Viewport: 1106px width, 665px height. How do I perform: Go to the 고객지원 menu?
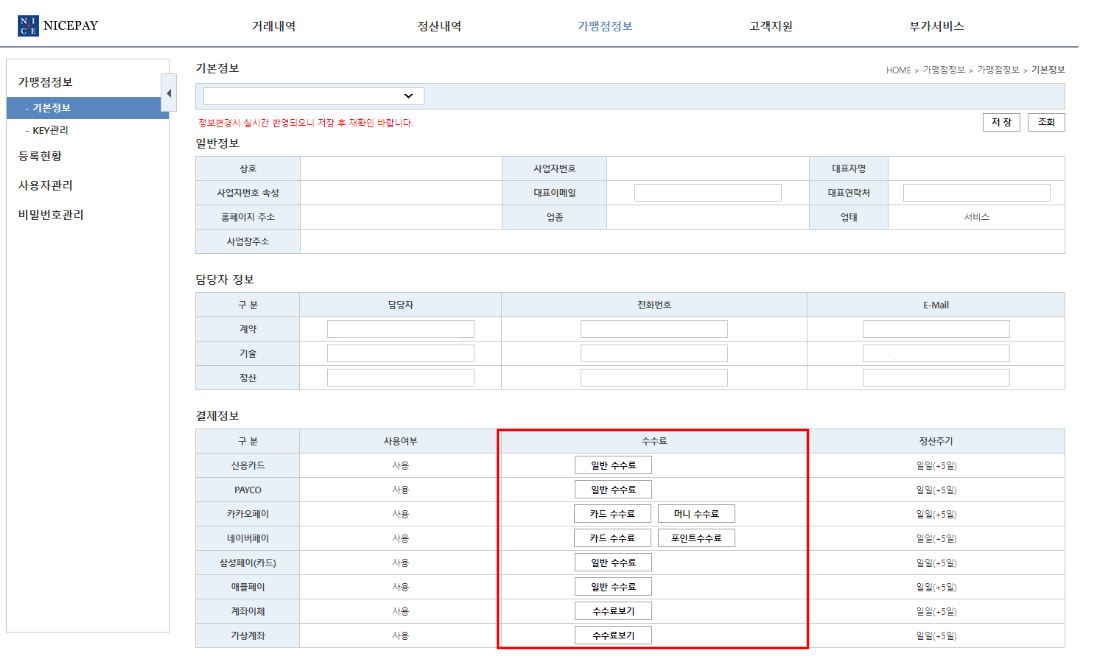(x=770, y=25)
